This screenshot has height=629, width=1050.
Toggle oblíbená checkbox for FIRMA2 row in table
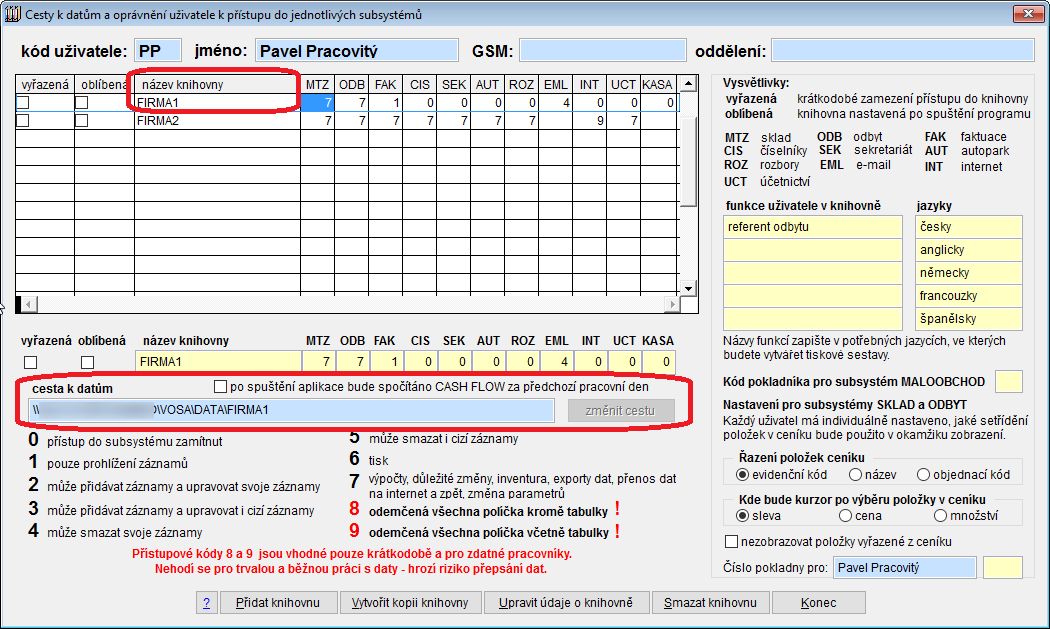(x=82, y=120)
